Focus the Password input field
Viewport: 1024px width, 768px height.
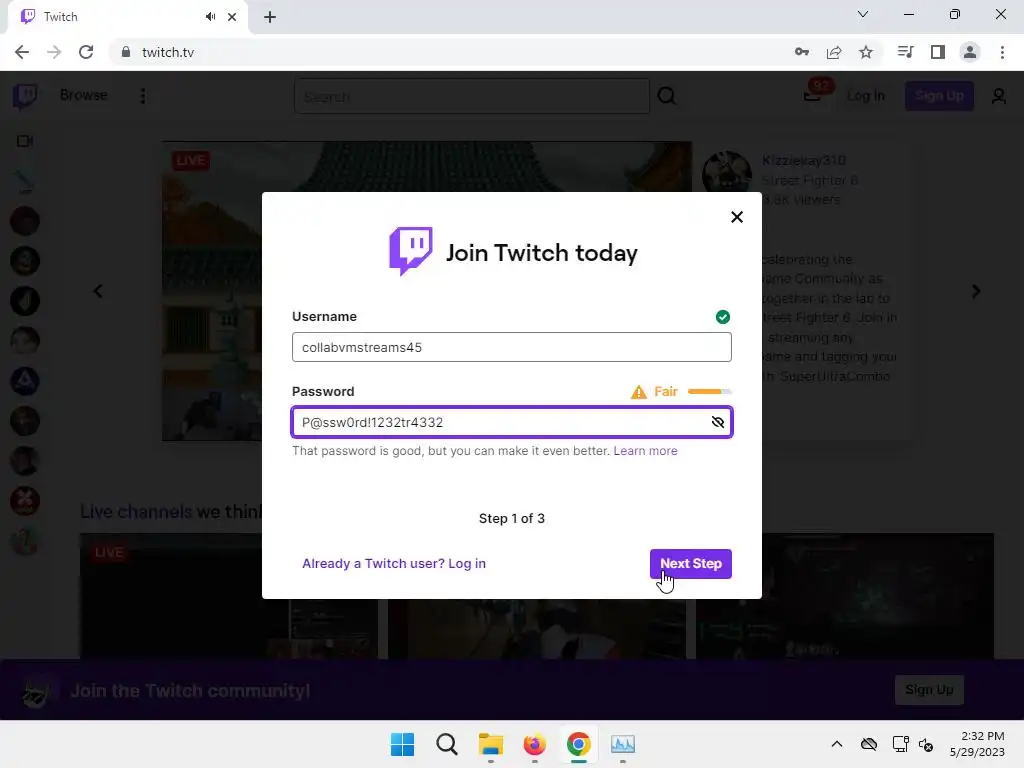click(x=511, y=422)
